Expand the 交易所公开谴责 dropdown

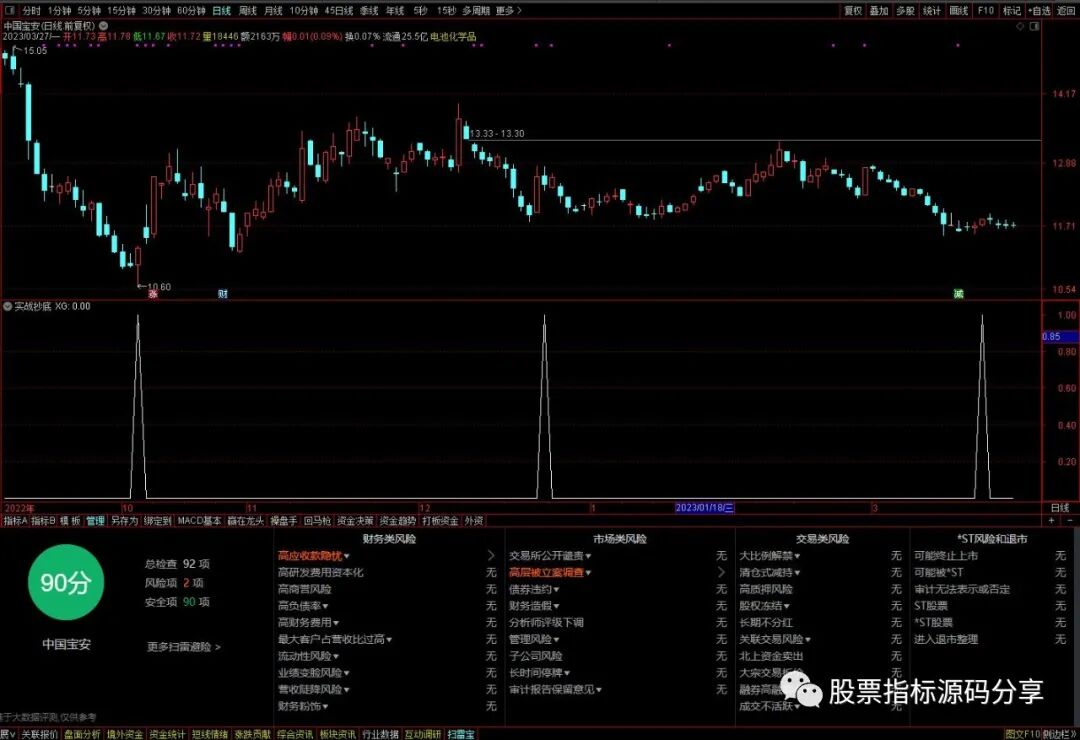(x=550, y=555)
